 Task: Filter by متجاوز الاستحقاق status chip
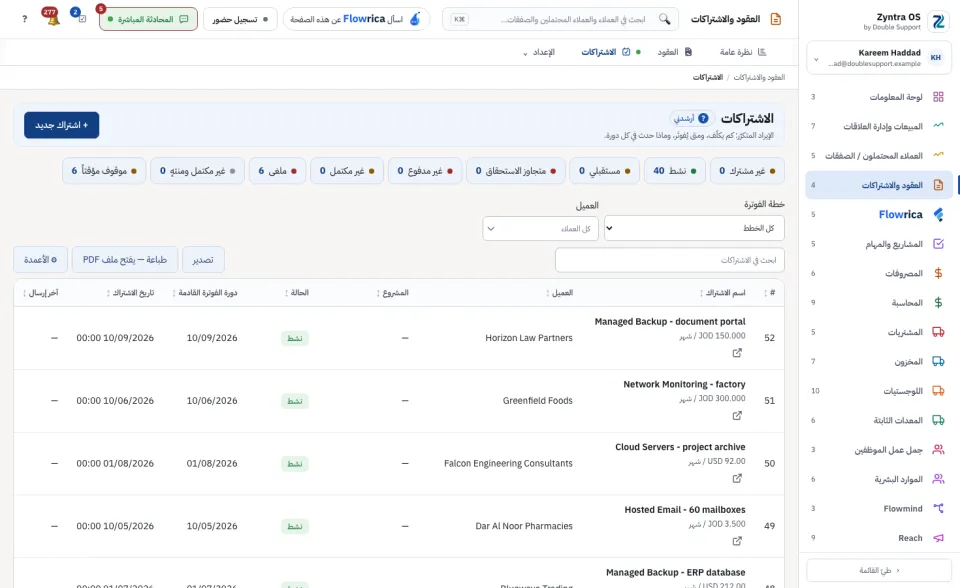(516, 171)
